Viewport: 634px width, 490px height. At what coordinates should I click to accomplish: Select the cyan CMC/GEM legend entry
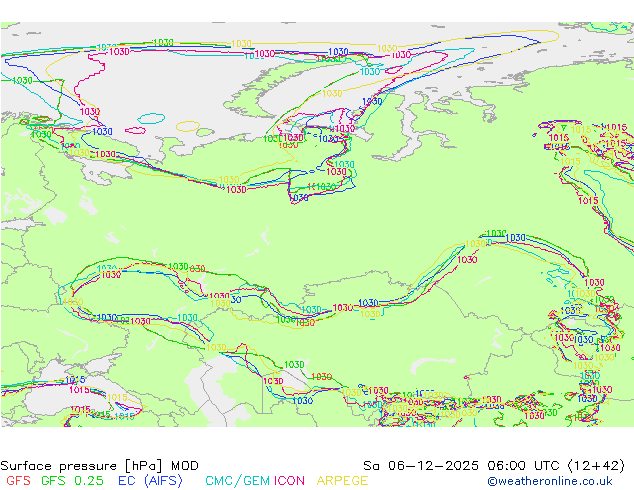pyautogui.click(x=236, y=481)
